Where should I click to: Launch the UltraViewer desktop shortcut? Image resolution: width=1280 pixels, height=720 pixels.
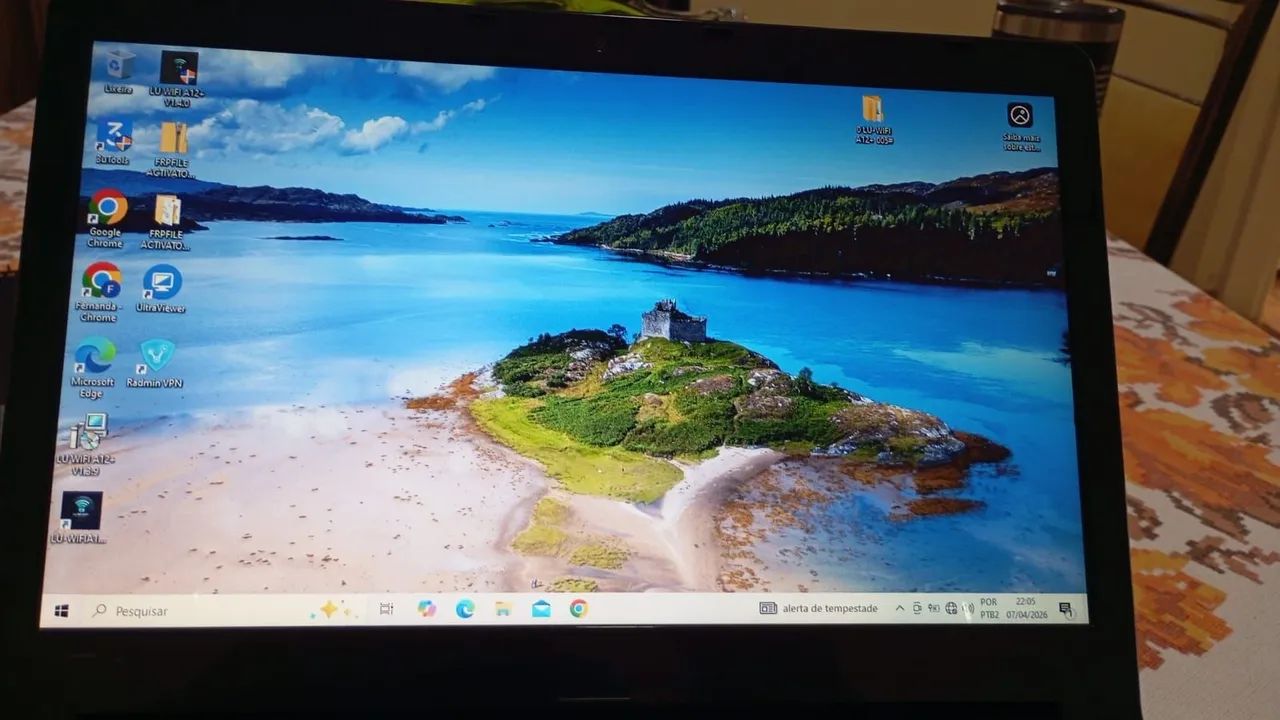pyautogui.click(x=161, y=289)
